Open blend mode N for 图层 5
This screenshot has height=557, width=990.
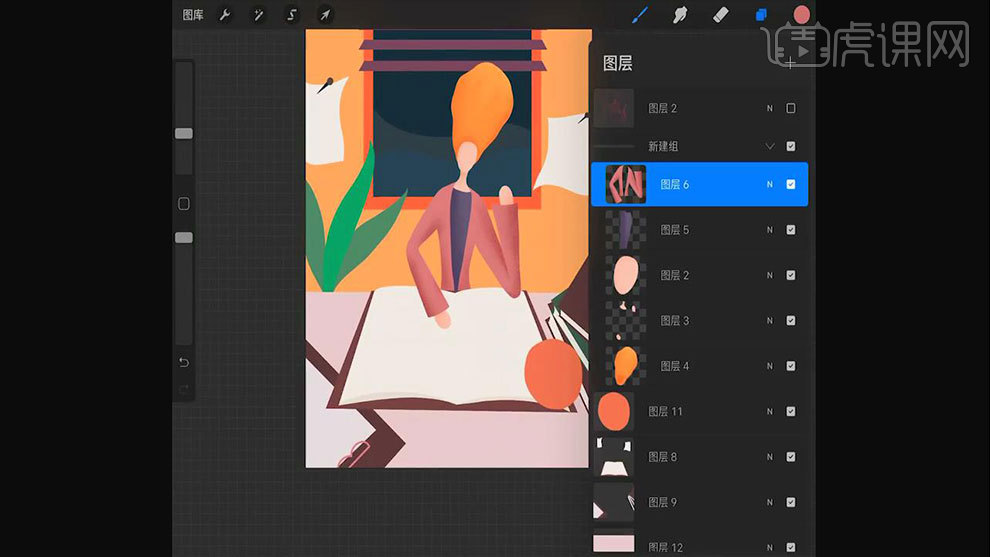click(770, 230)
